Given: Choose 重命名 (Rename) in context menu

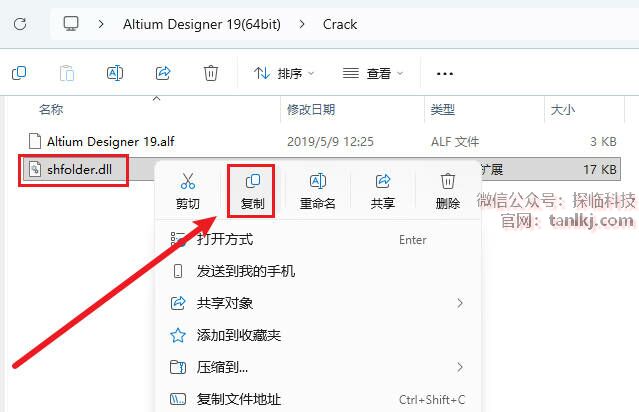Looking at the screenshot, I should (317, 191).
